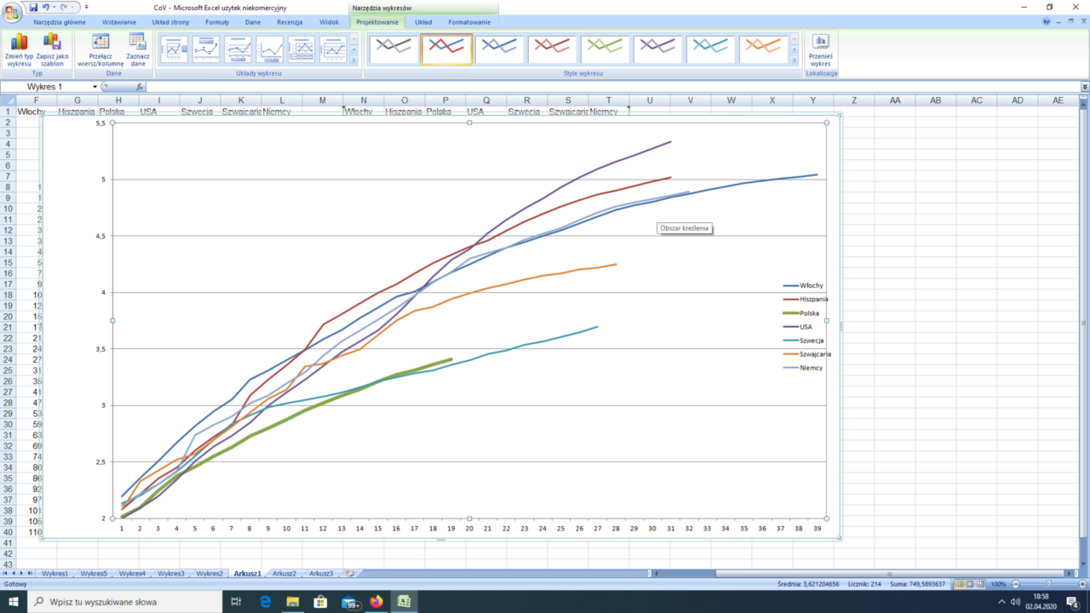Screen dimensions: 1090x613
Task: Expand the formula bar
Action: coord(1084,87)
